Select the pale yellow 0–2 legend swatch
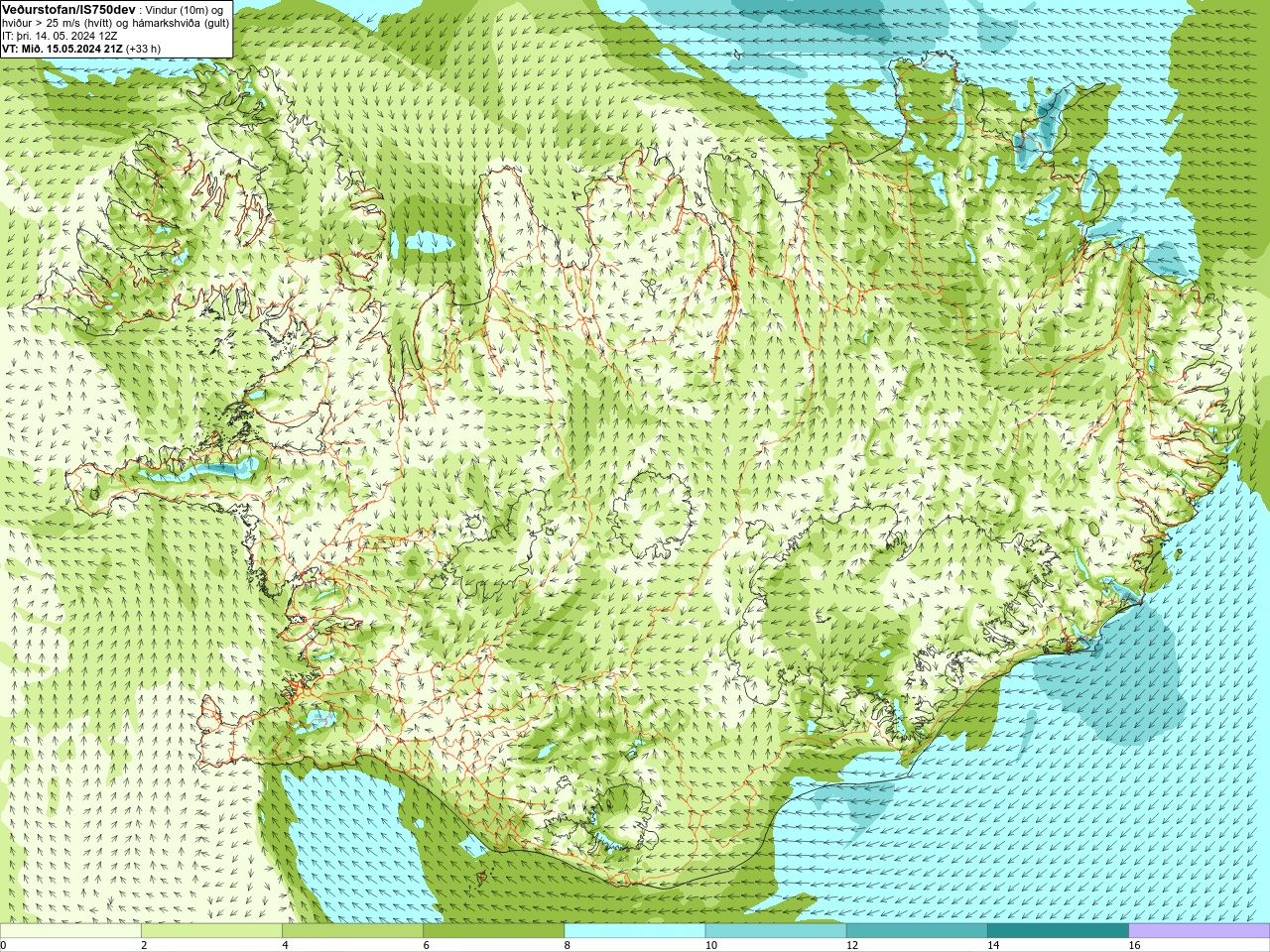 tap(70, 931)
